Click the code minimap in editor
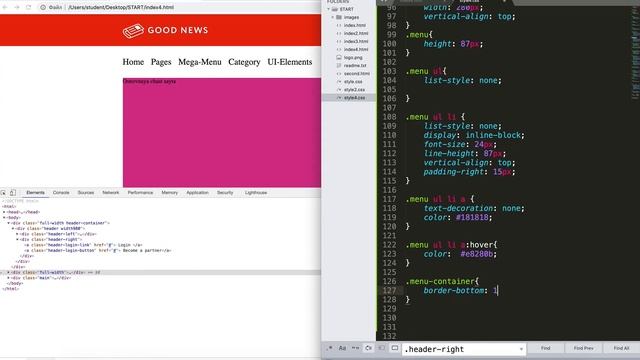This screenshot has height=360, width=640. [x=635, y=52]
